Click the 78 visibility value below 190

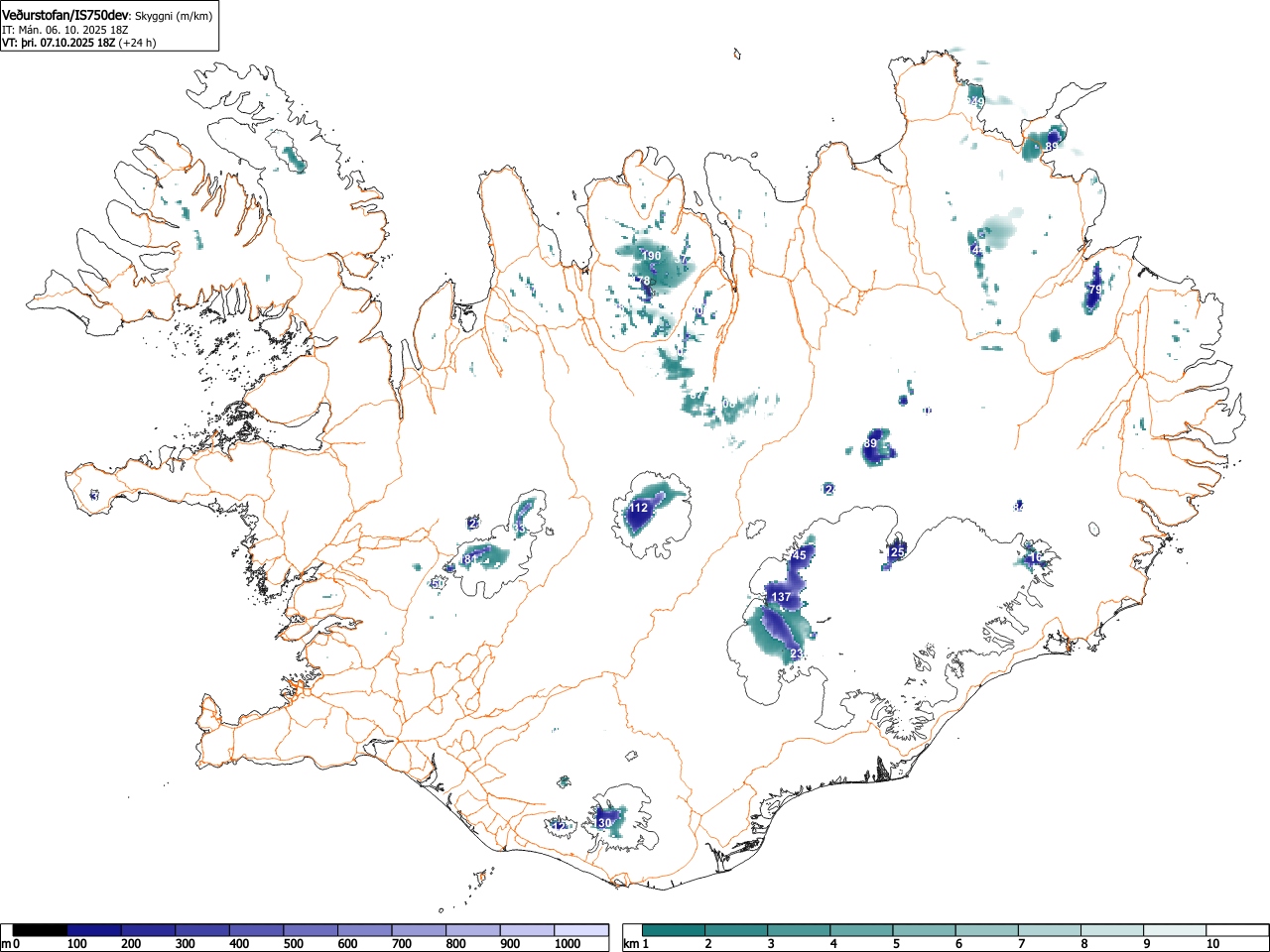click(643, 282)
